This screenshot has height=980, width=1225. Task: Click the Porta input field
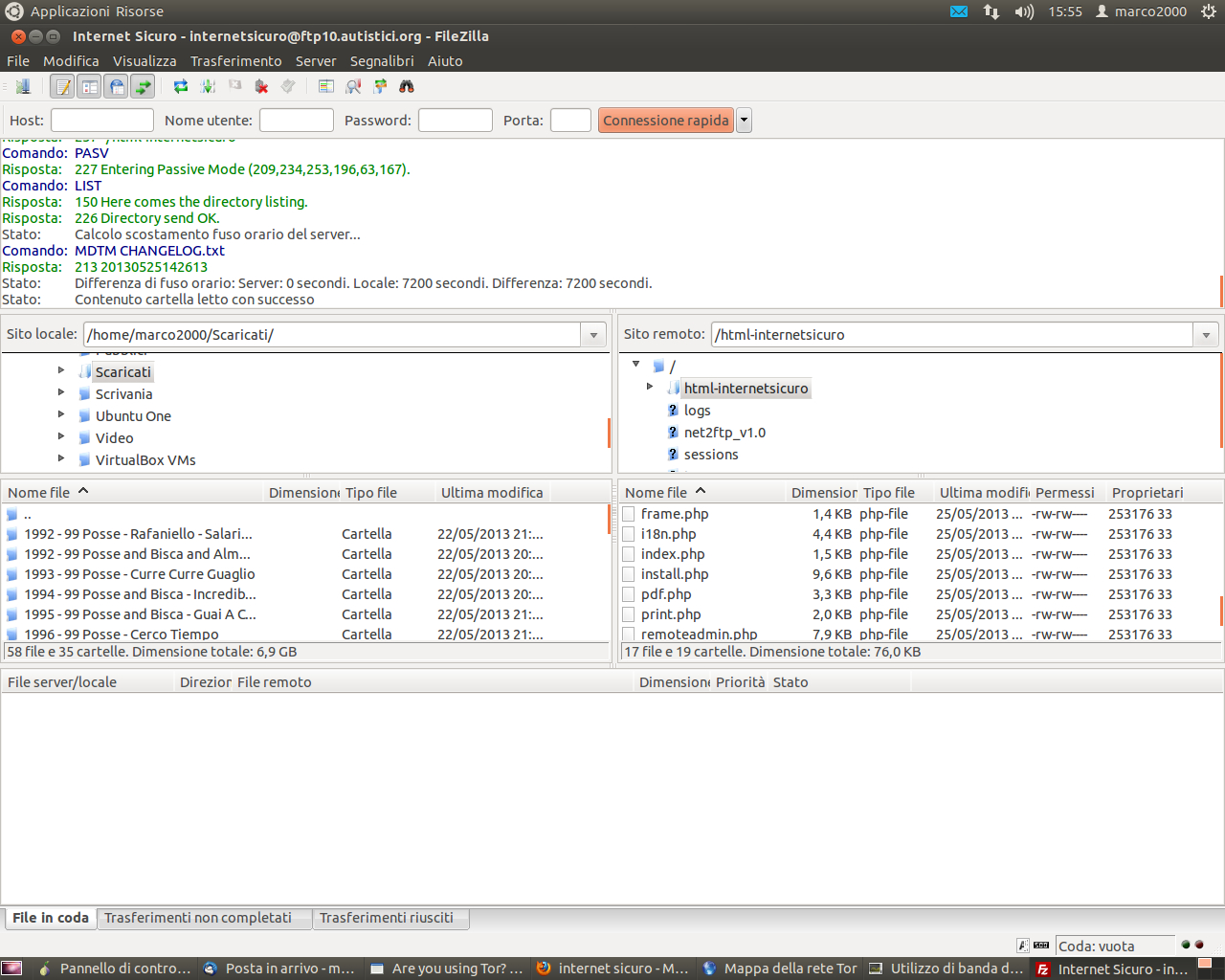pos(570,121)
